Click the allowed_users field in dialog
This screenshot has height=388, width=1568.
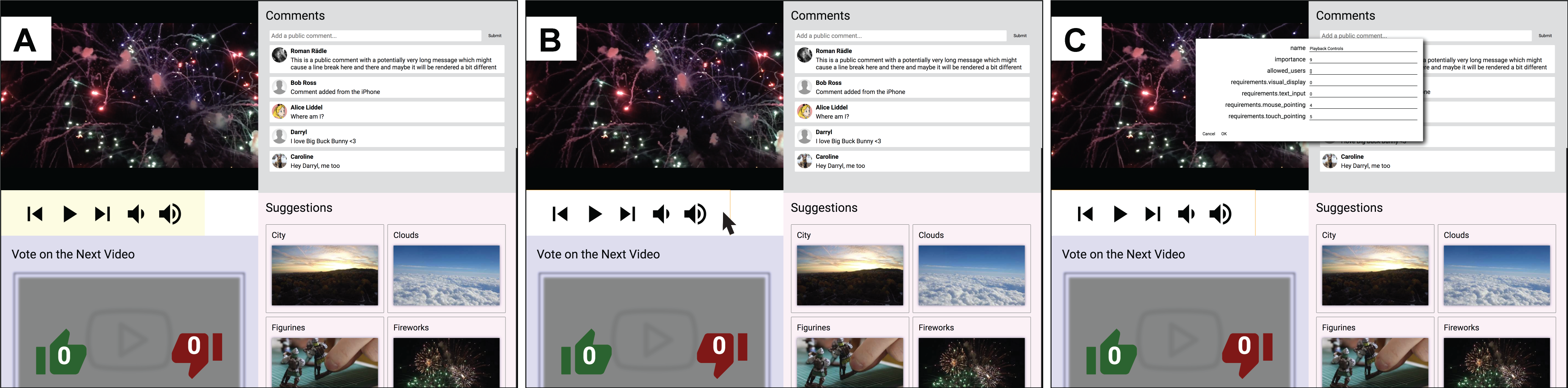[1363, 70]
